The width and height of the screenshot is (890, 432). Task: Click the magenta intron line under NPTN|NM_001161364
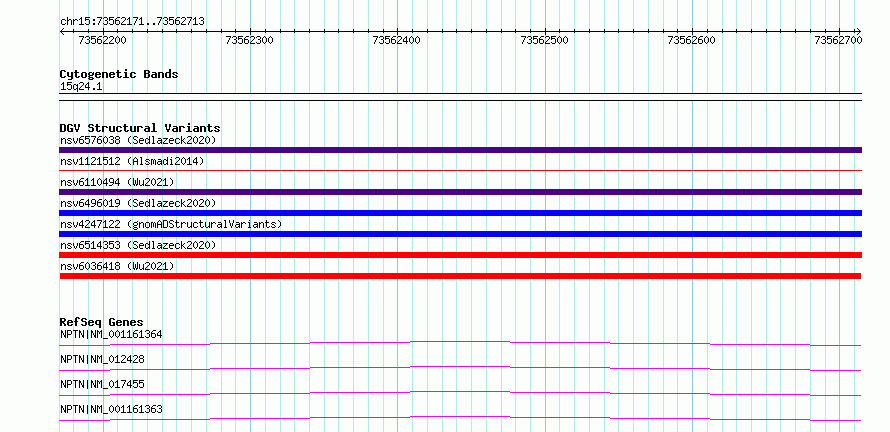[x=460, y=343]
